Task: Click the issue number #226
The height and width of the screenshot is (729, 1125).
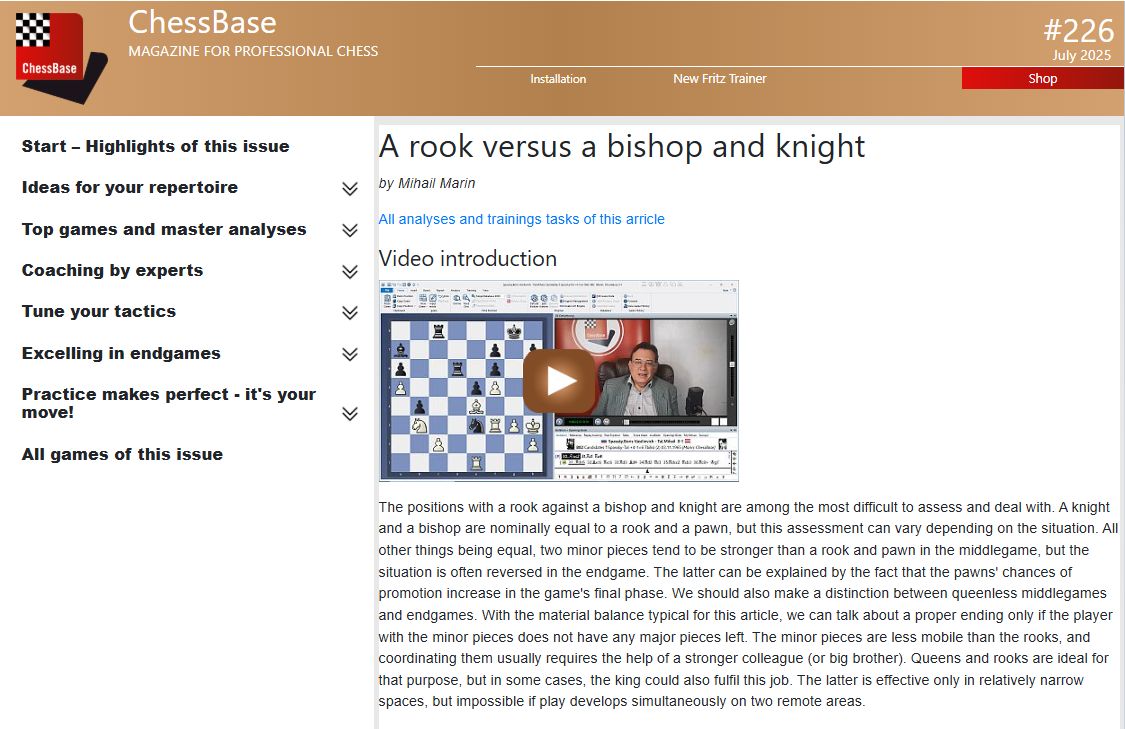Action: pyautogui.click(x=1078, y=30)
